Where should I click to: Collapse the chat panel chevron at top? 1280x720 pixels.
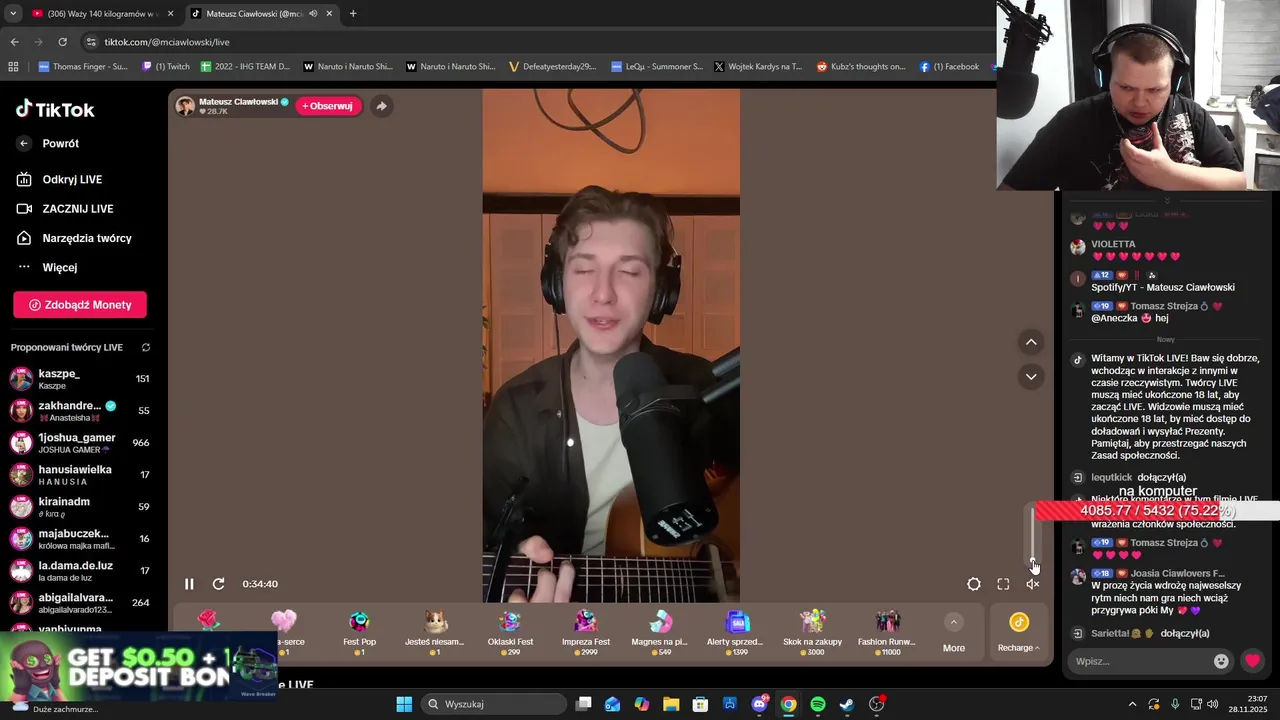tap(1166, 200)
